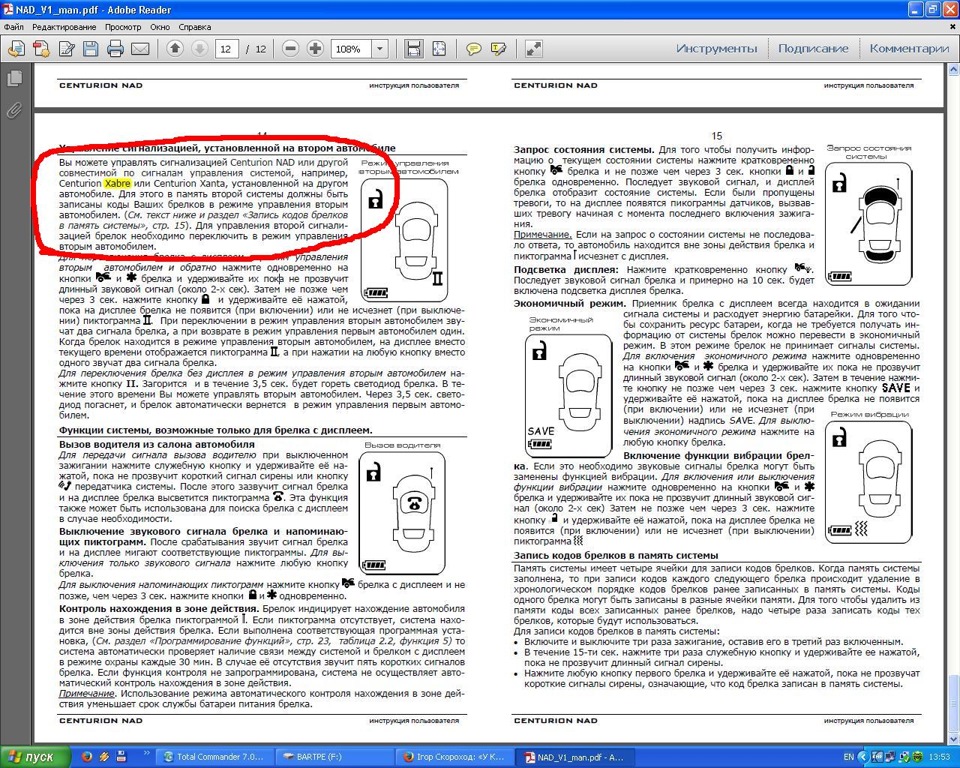This screenshot has width=960, height=768.
Task: Open the Windows пуск start button
Action: (35, 757)
